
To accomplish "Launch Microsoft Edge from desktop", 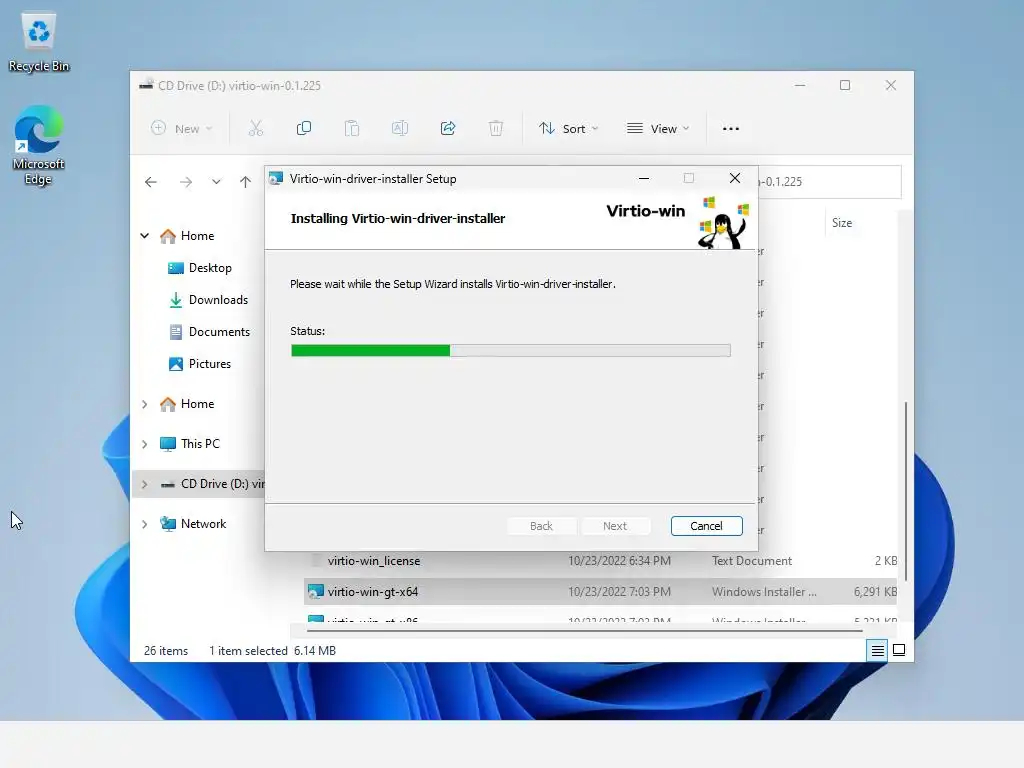I will [39, 145].
